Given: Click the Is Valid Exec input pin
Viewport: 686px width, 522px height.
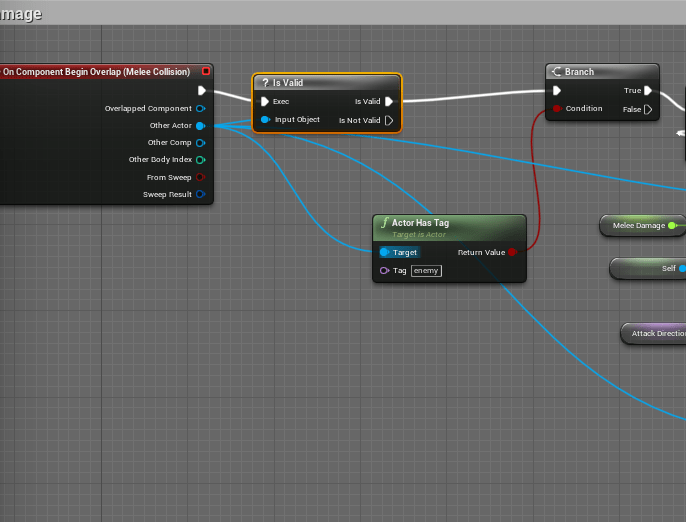Looking at the screenshot, I should (x=264, y=101).
